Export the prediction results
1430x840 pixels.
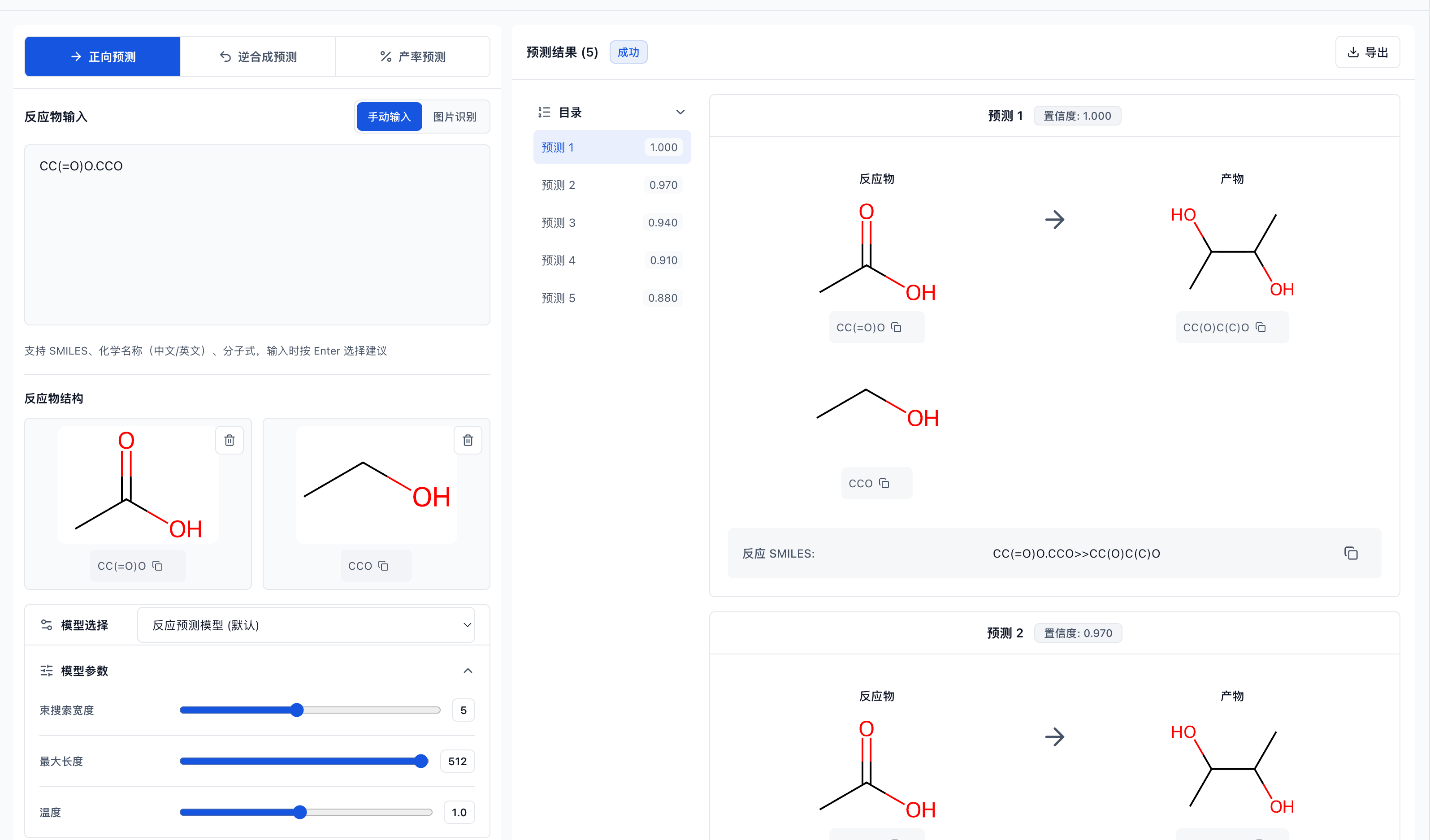(1368, 52)
